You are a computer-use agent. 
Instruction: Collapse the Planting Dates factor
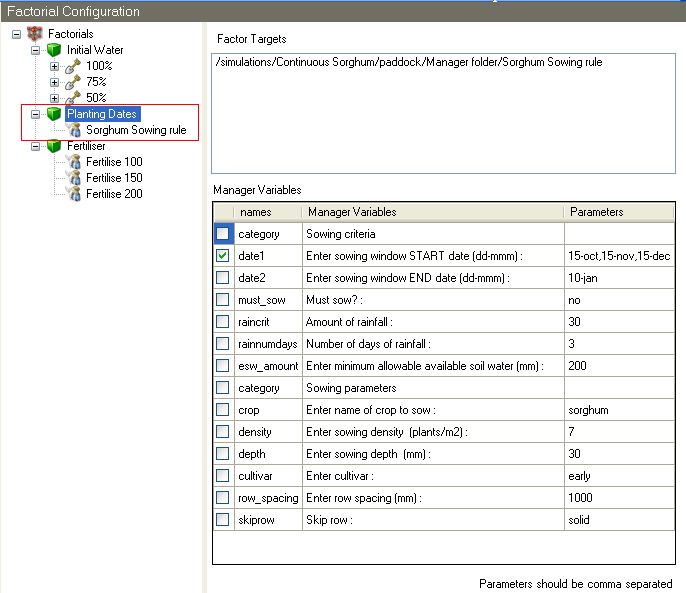pos(35,114)
